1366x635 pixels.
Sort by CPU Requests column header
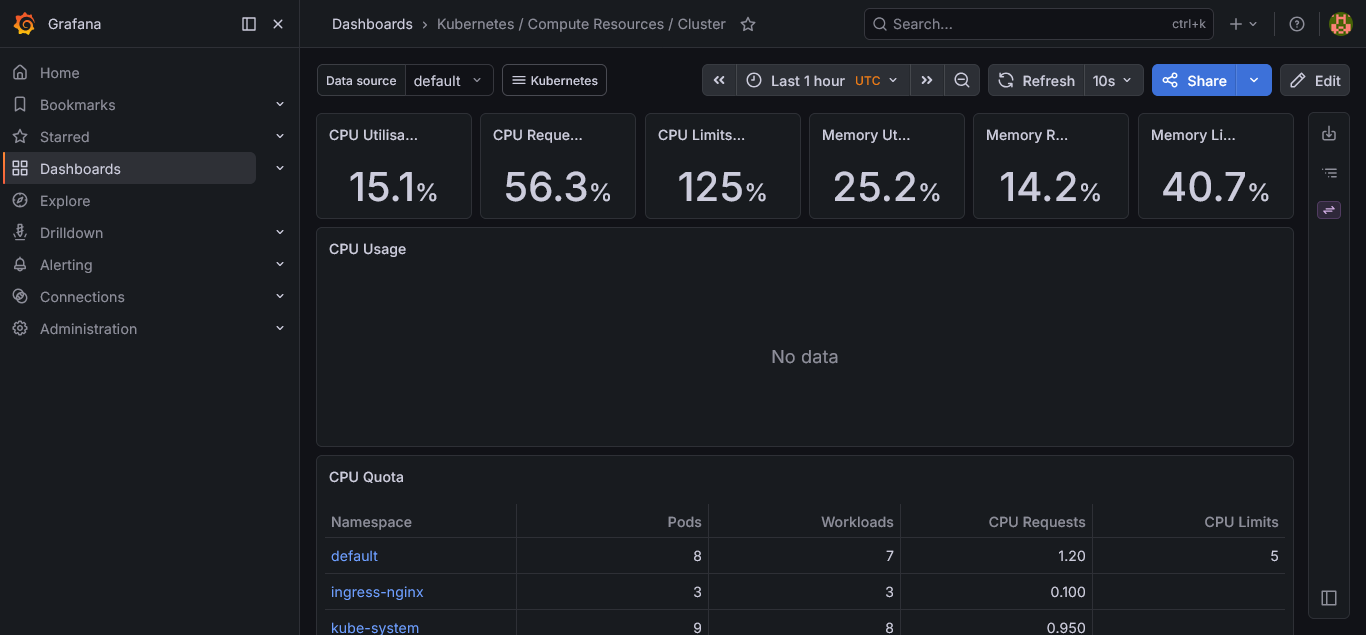1037,522
